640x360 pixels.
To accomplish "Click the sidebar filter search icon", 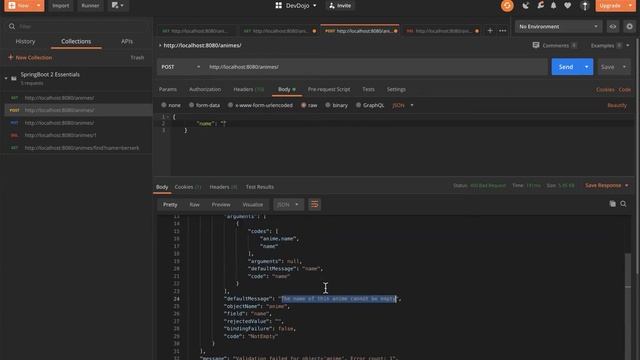I will (12, 27).
